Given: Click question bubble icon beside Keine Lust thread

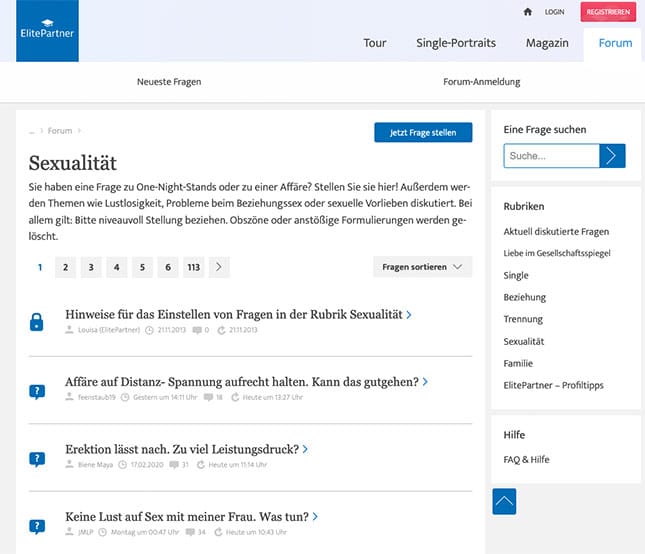Looking at the screenshot, I should [37, 526].
